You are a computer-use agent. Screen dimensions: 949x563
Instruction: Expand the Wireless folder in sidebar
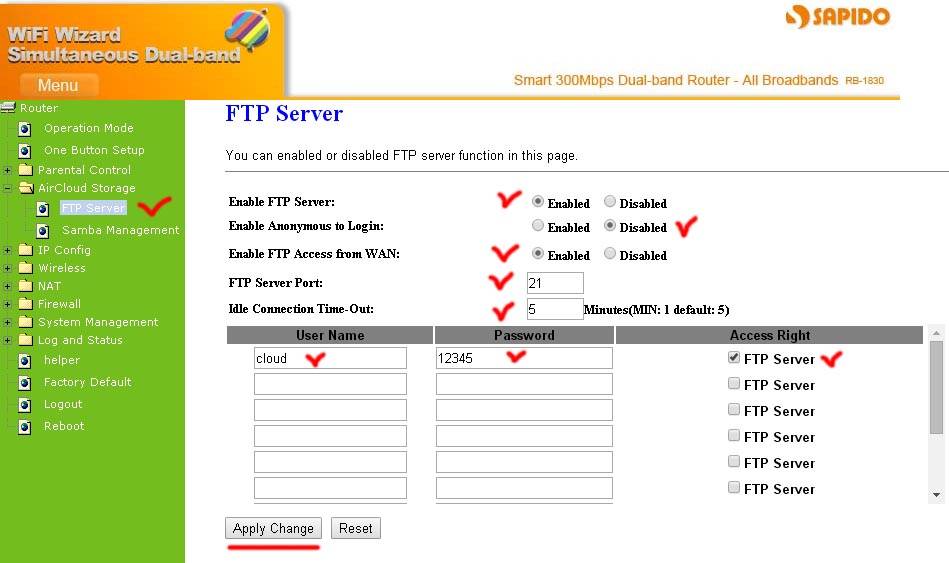pyautogui.click(x=8, y=268)
